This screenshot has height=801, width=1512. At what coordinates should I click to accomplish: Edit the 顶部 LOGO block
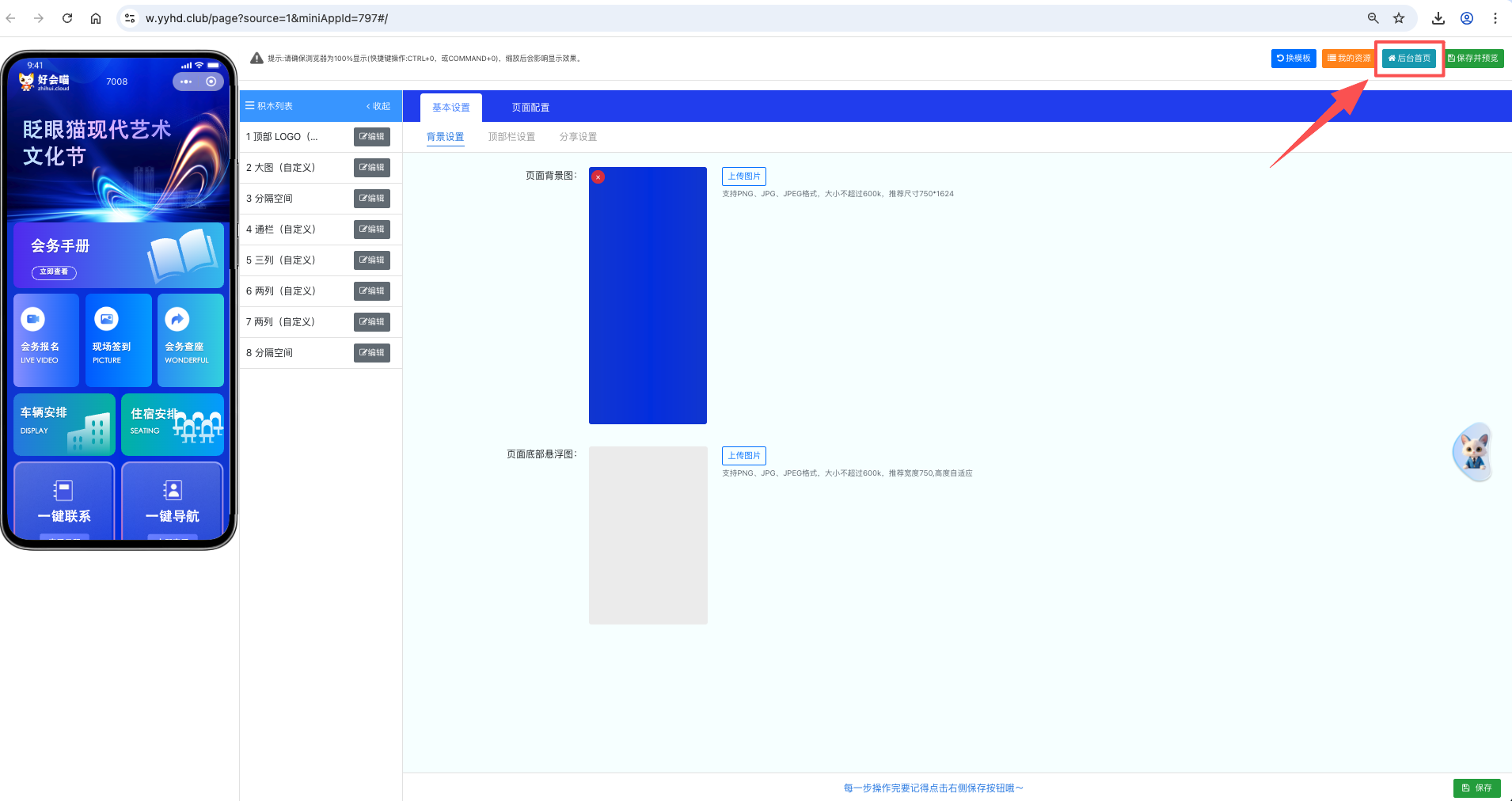(371, 137)
